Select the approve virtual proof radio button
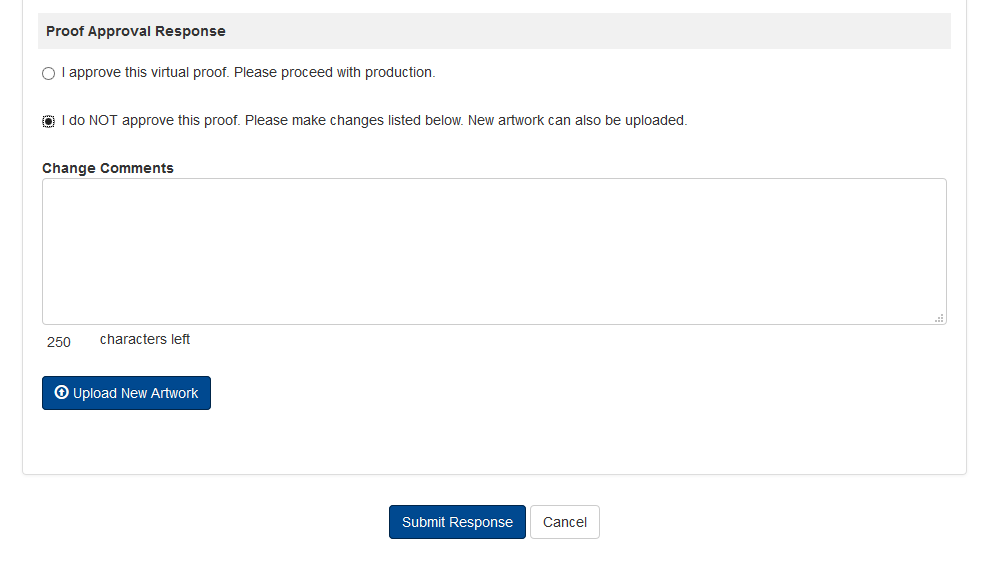Screen dimensions: 988x570 pyautogui.click(x=48, y=74)
